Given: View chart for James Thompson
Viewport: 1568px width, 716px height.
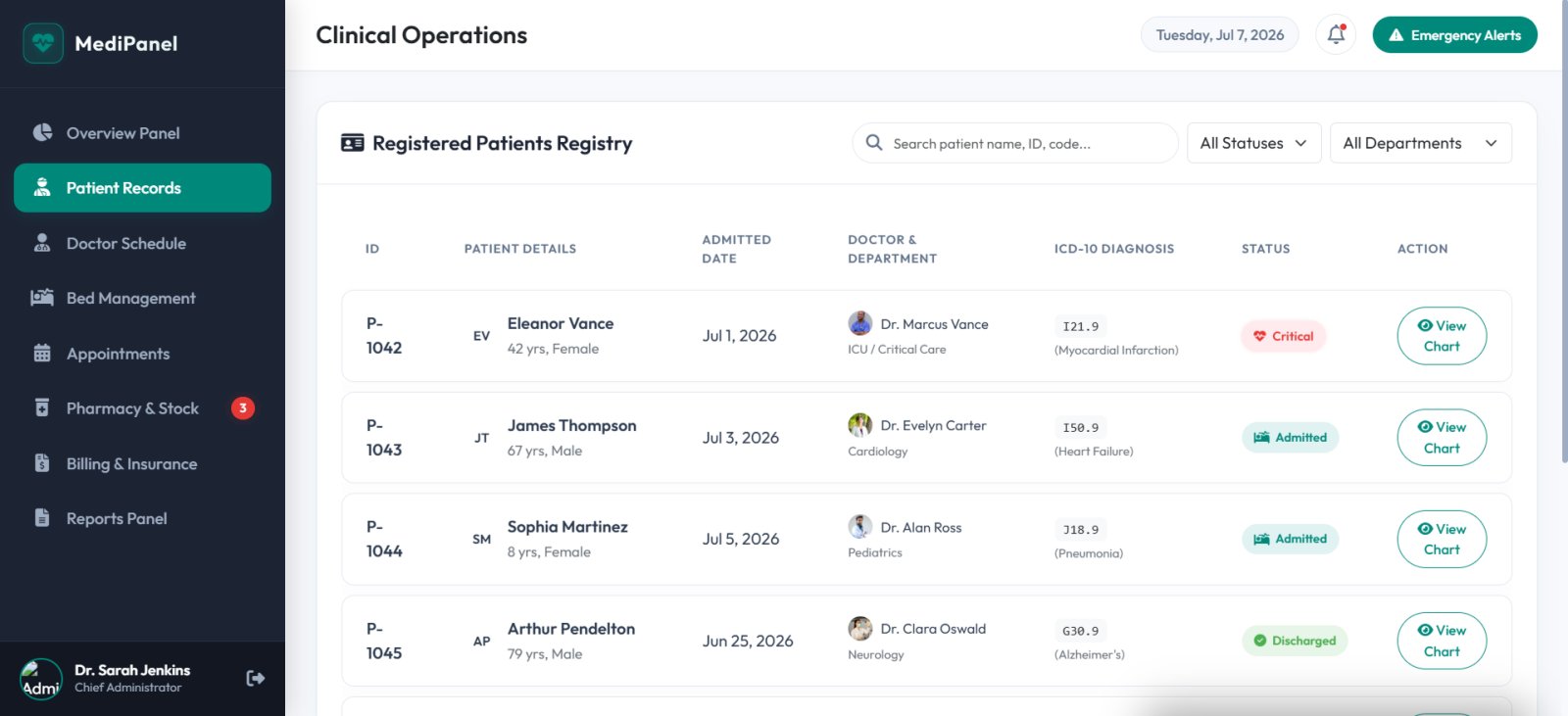Looking at the screenshot, I should pos(1442,438).
